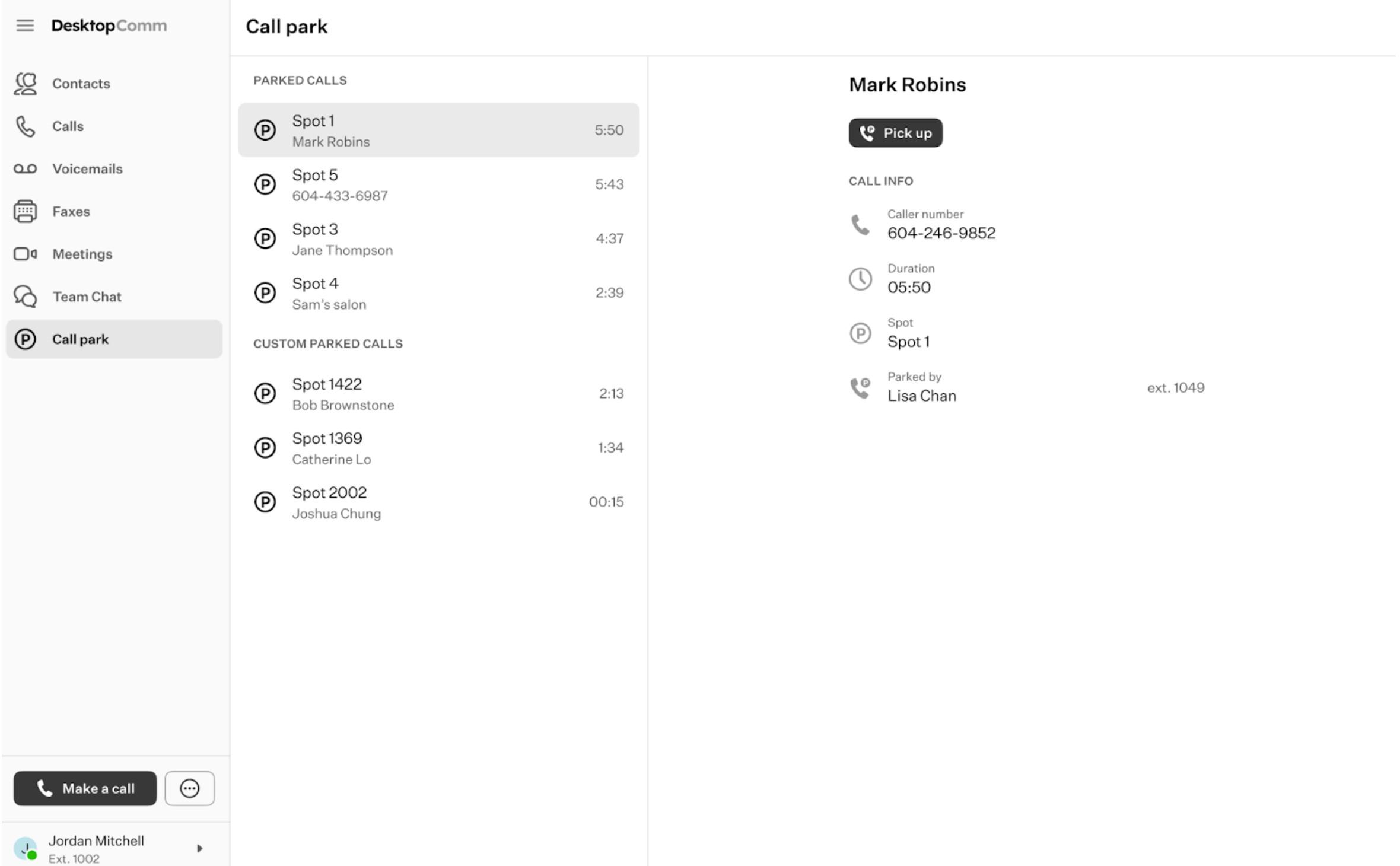
Task: Select Jane Thompson's call on Spot 3
Action: pos(438,238)
